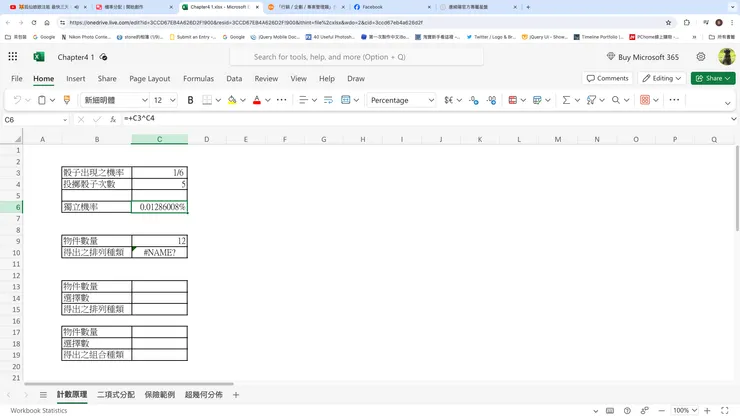
Task: Open the 保險範例 sheet tab
Action: pos(160,395)
